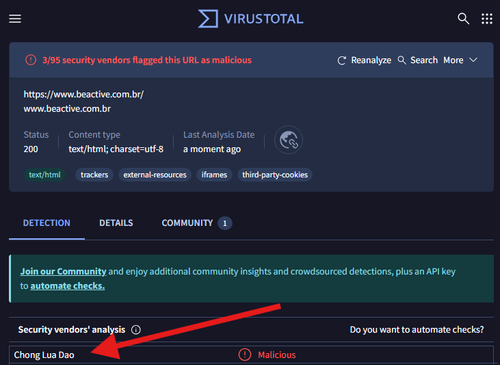
Task: Switch to the Detection tab
Action: tap(47, 223)
